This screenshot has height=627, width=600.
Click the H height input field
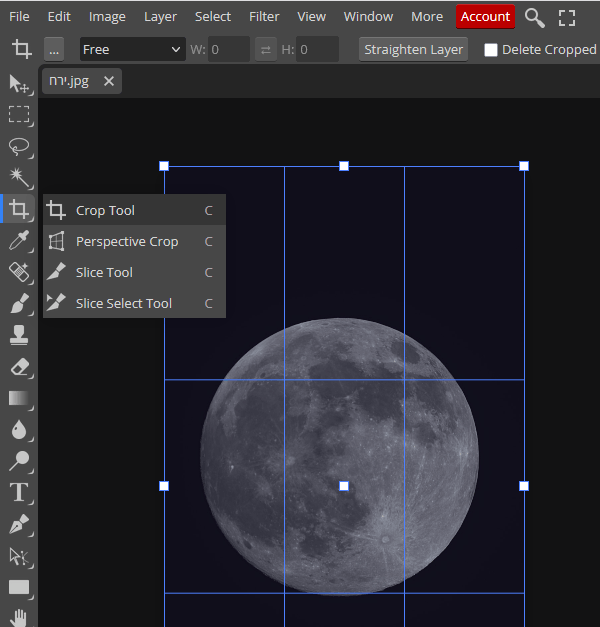pyautogui.click(x=317, y=50)
